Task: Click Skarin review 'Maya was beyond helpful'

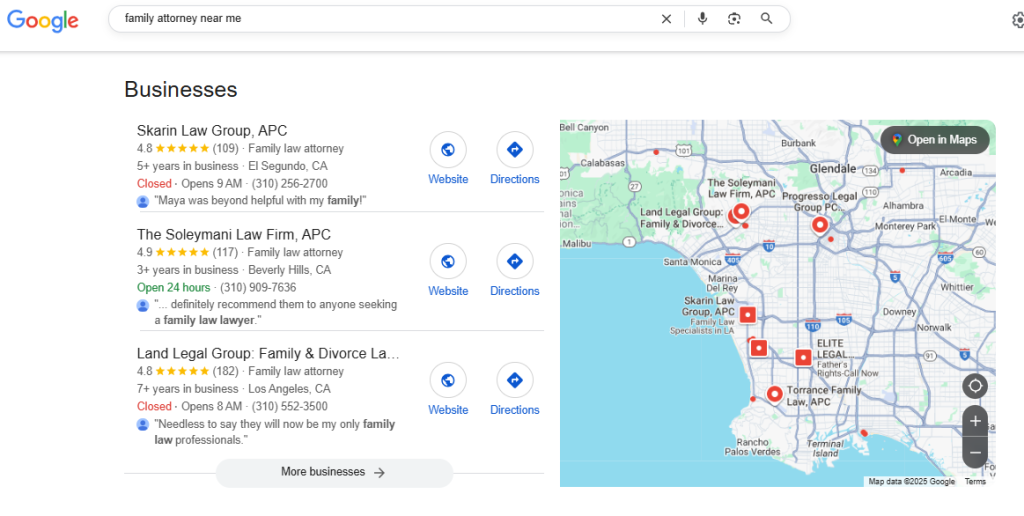Action: click(x=260, y=201)
